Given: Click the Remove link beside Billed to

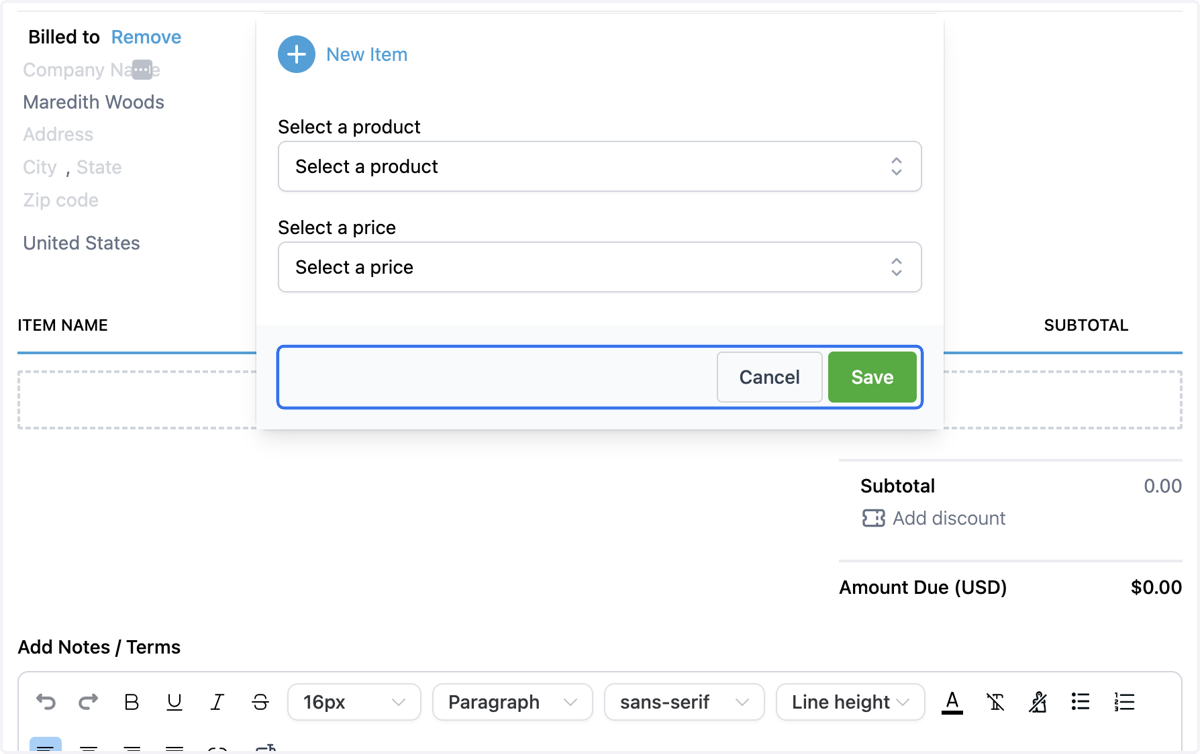Looking at the screenshot, I should click(146, 37).
